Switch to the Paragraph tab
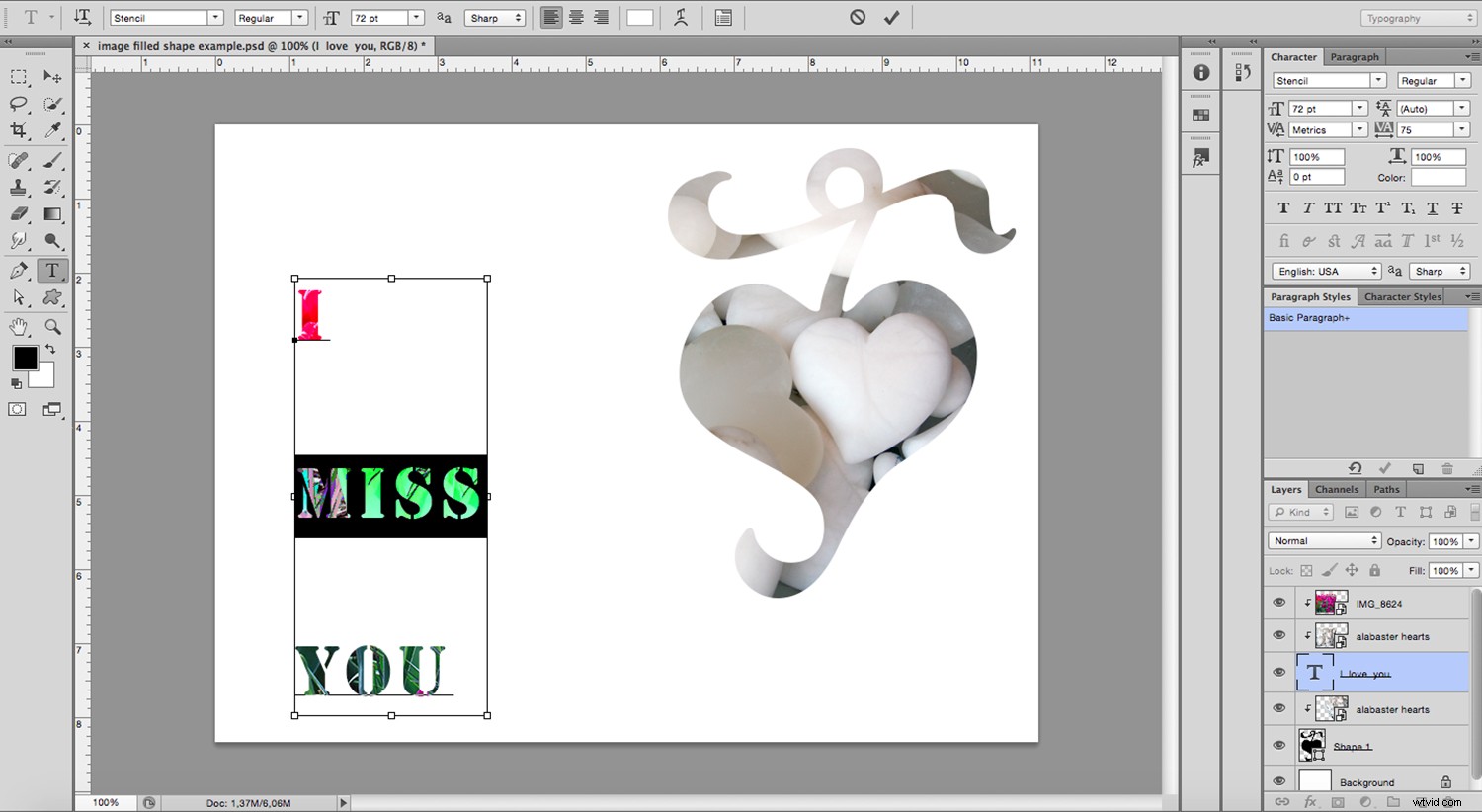Image resolution: width=1482 pixels, height=812 pixels. click(x=1355, y=56)
